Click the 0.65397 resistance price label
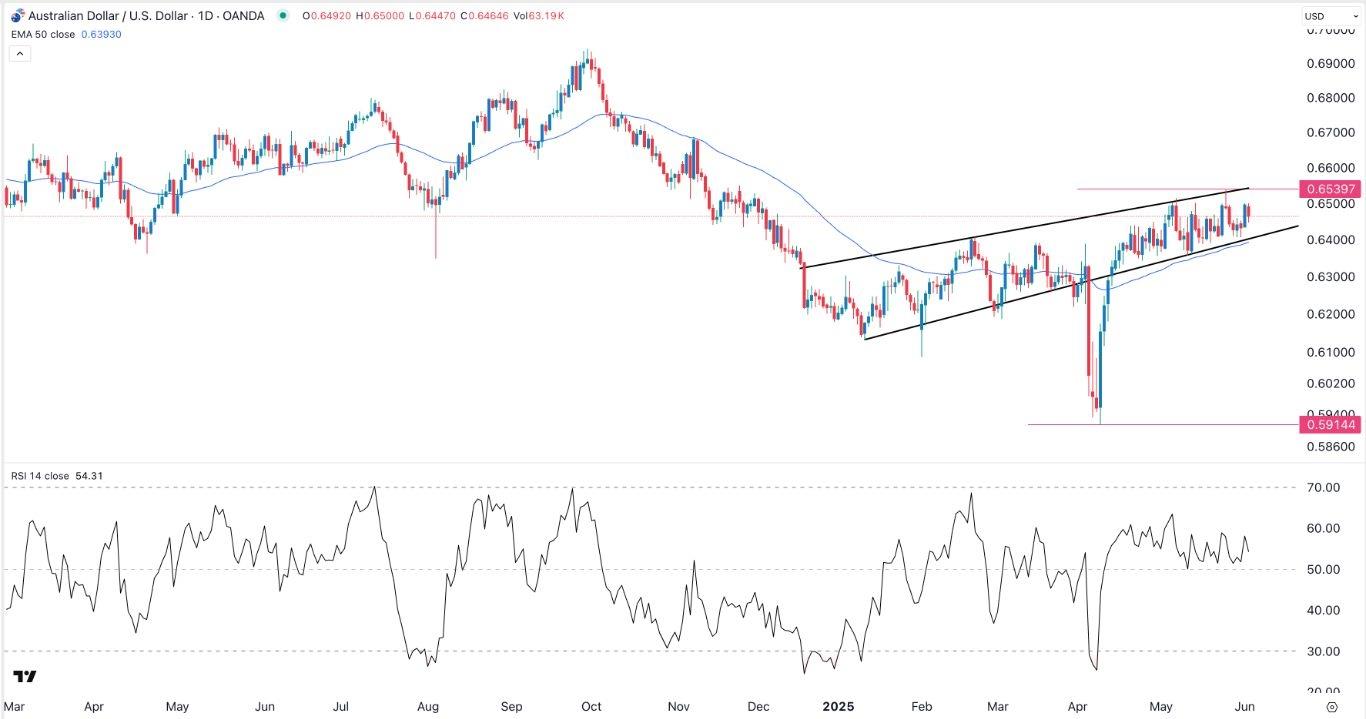The height and width of the screenshot is (719, 1366). pyautogui.click(x=1328, y=189)
